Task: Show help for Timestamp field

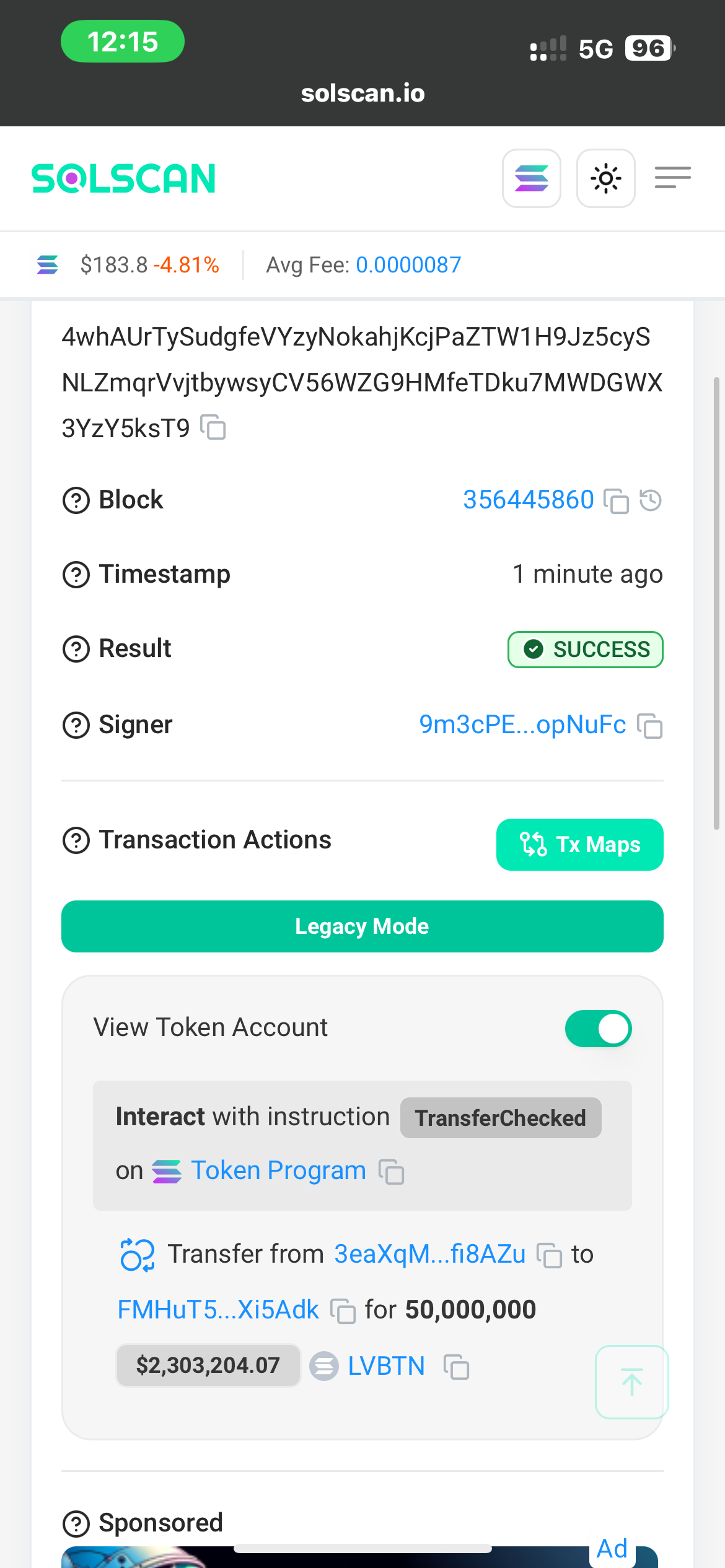Action: [76, 575]
